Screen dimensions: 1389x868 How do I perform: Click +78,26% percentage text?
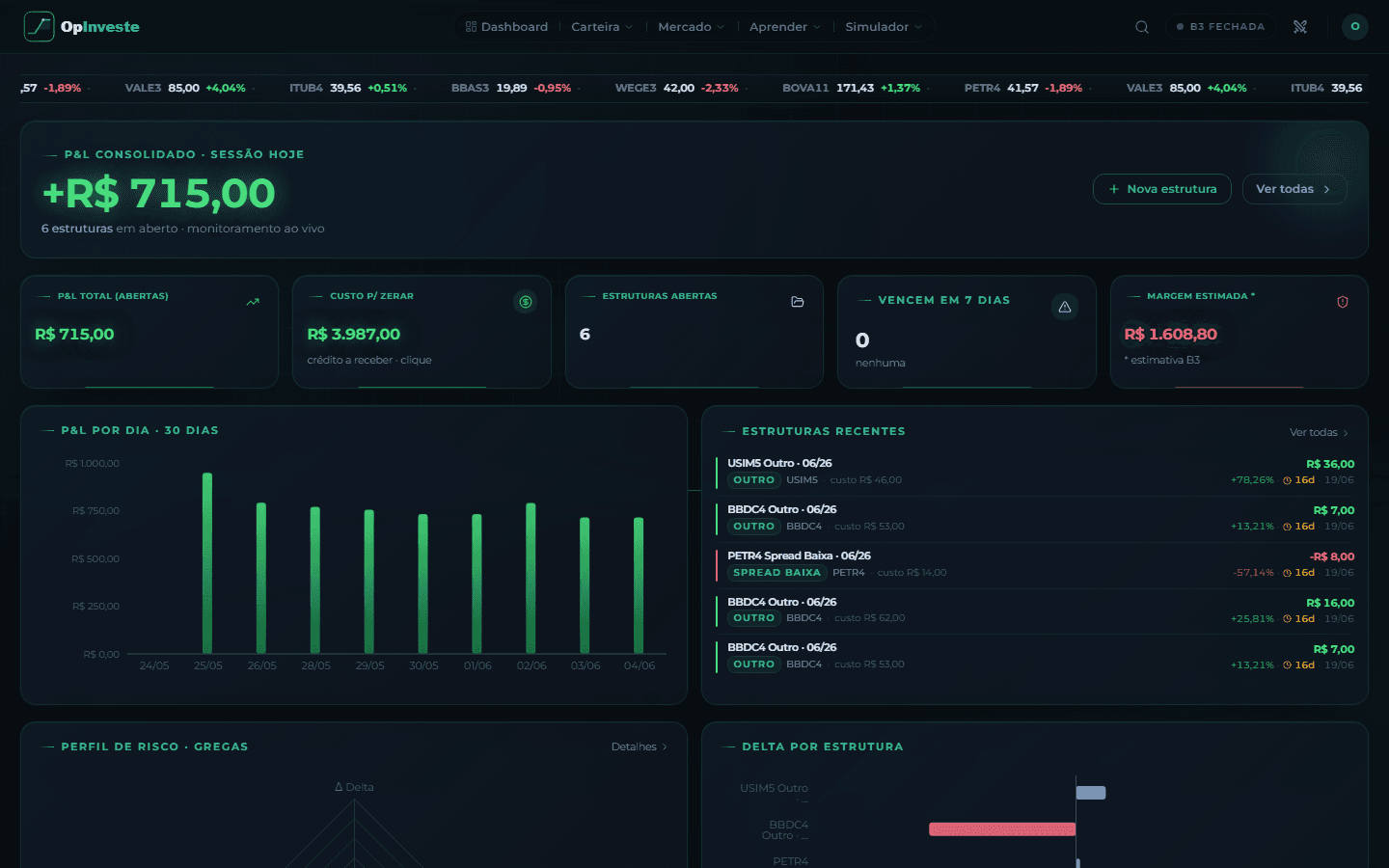[x=1252, y=480]
